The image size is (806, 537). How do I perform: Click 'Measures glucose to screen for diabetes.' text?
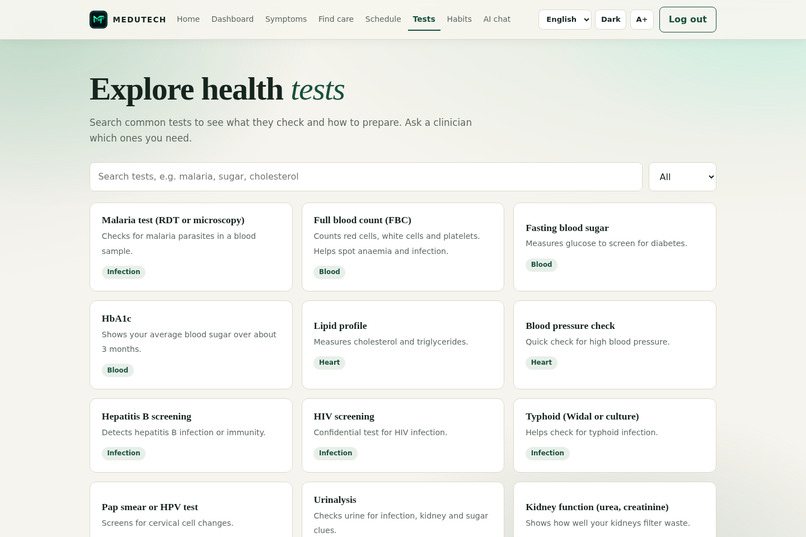tap(606, 244)
